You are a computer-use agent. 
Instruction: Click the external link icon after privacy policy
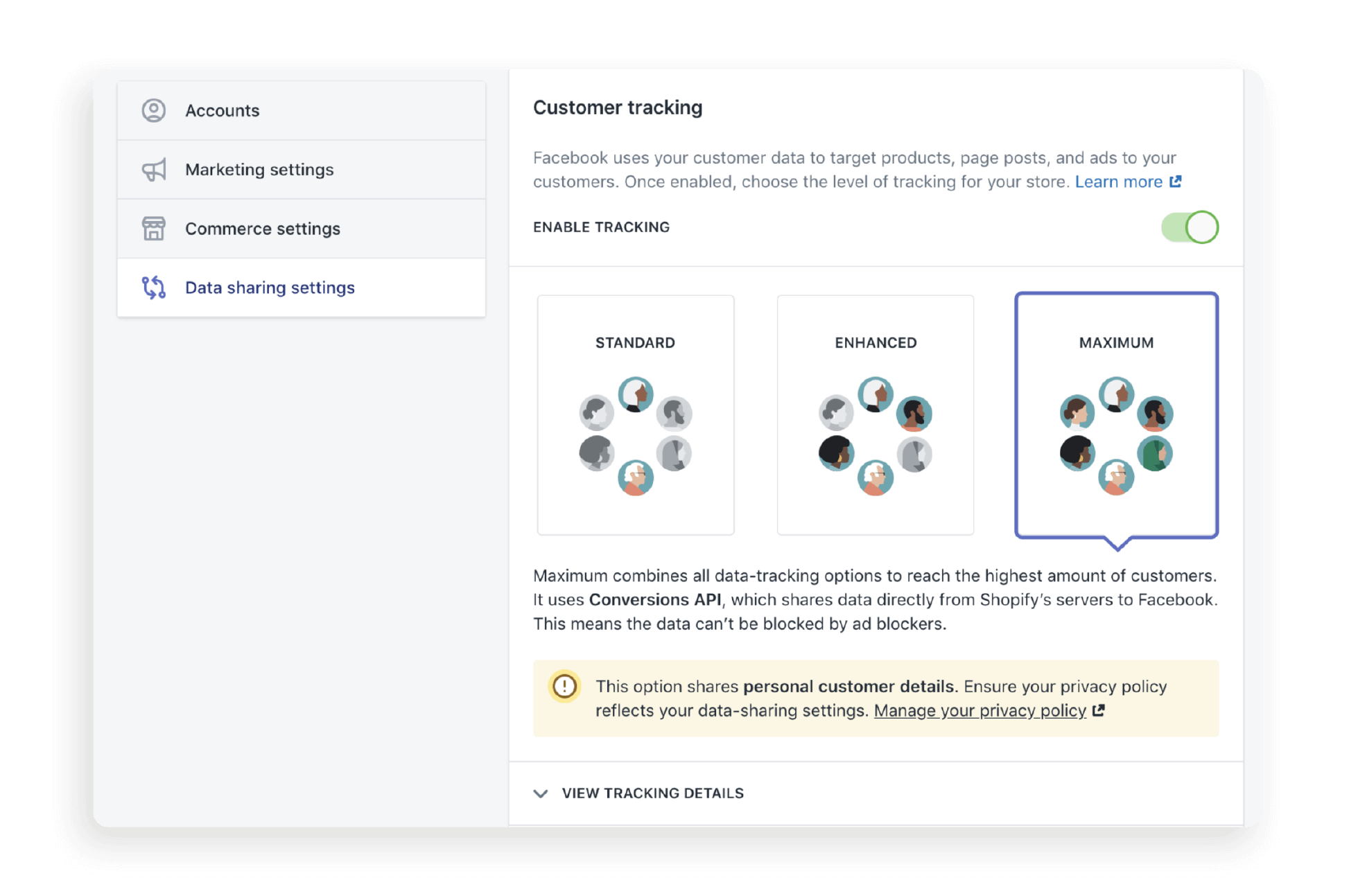point(1098,710)
